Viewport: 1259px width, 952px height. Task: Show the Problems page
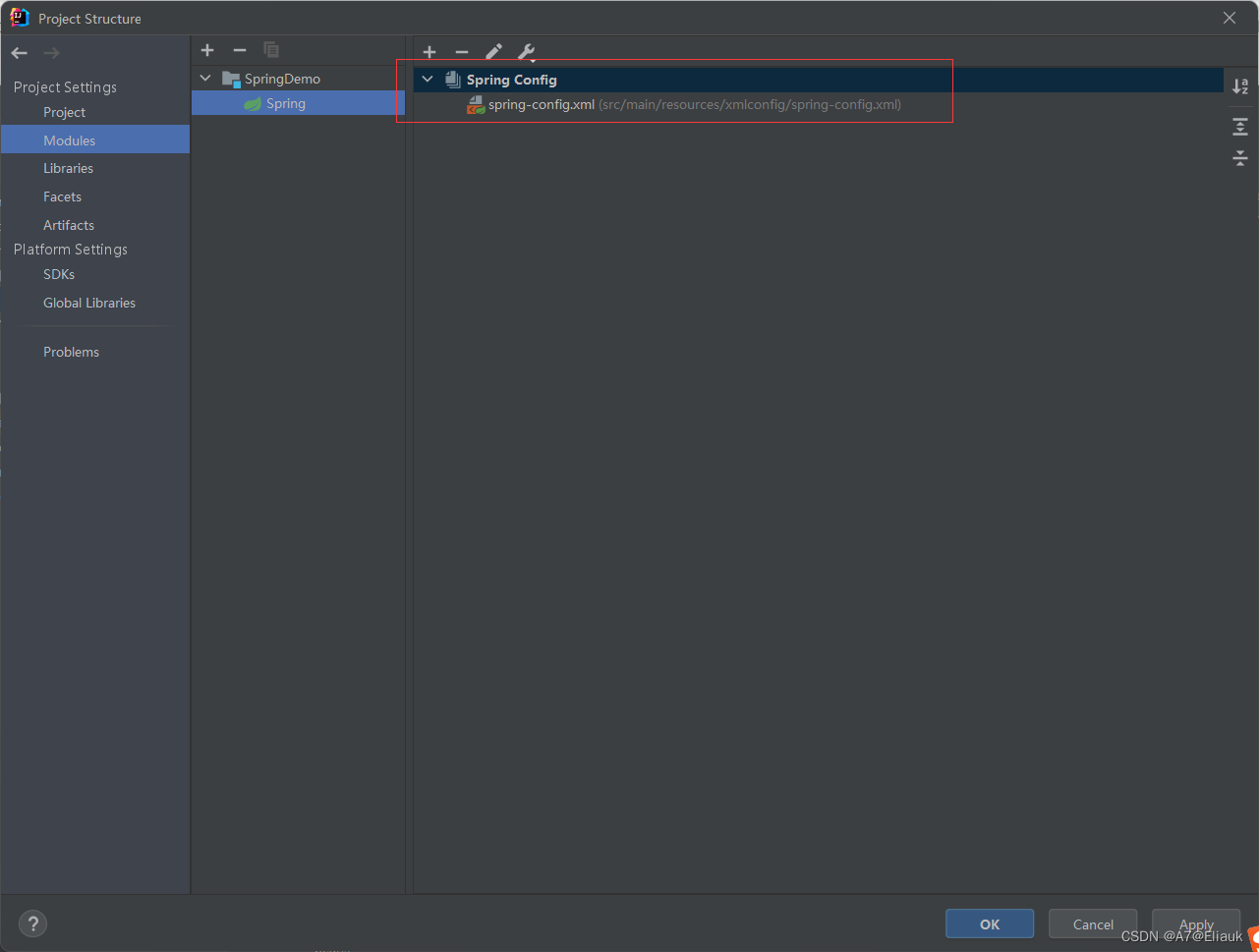coord(95,352)
